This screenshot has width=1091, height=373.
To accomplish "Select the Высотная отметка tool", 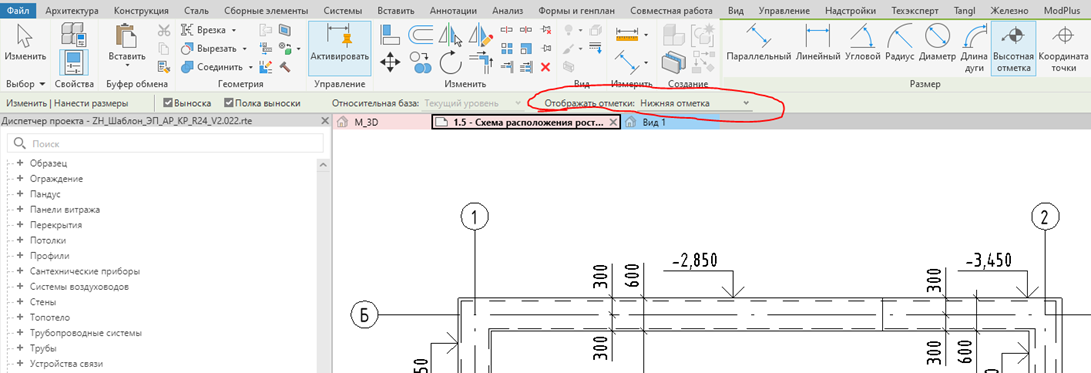I will pos(1013,48).
